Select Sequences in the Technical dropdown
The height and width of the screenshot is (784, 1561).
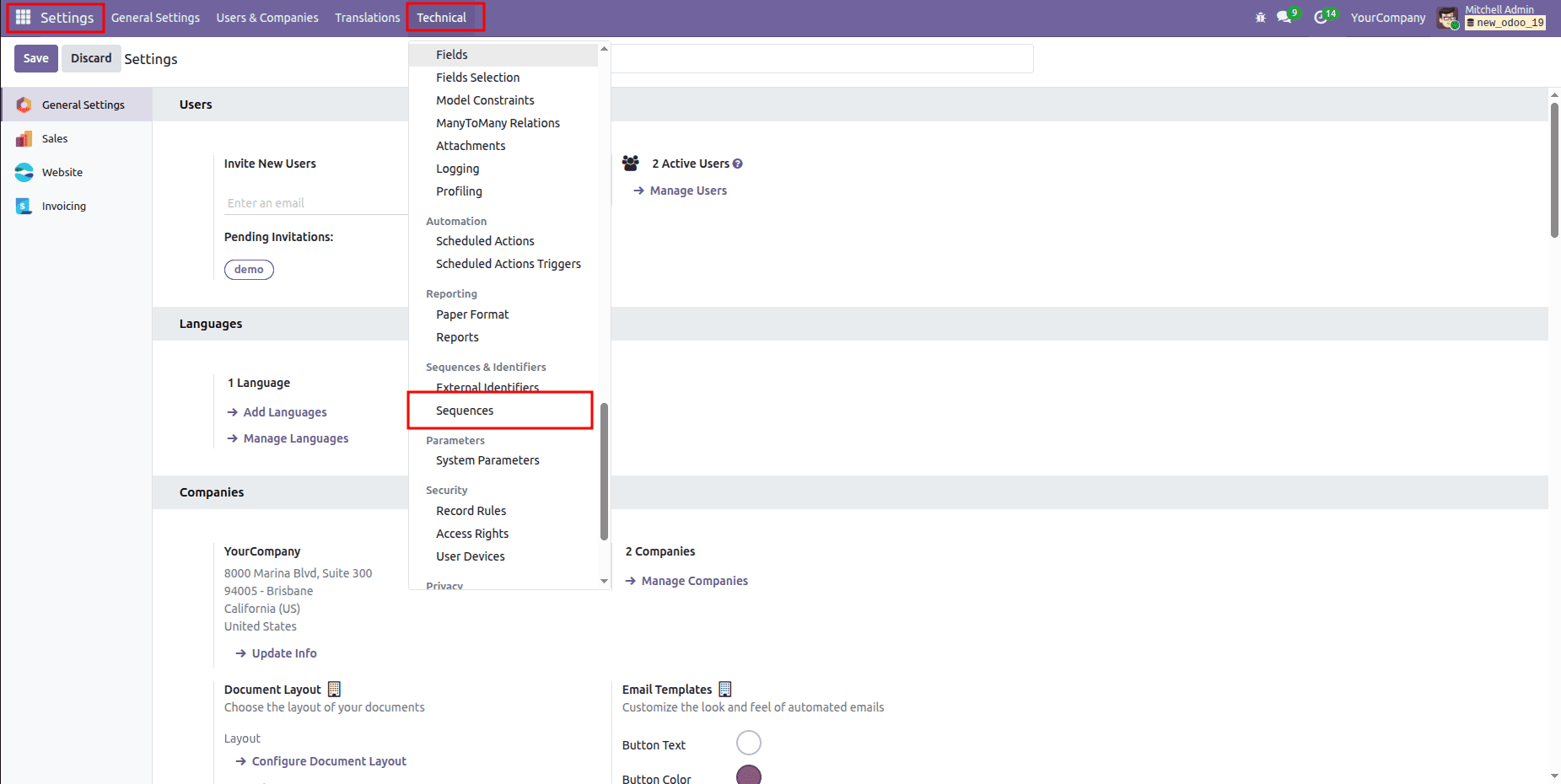pyautogui.click(x=465, y=411)
